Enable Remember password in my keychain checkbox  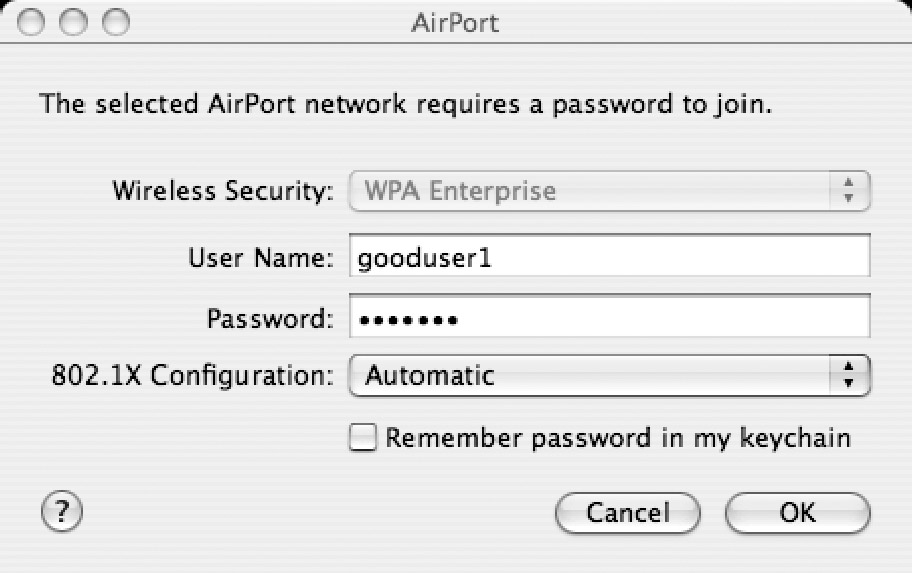point(362,437)
